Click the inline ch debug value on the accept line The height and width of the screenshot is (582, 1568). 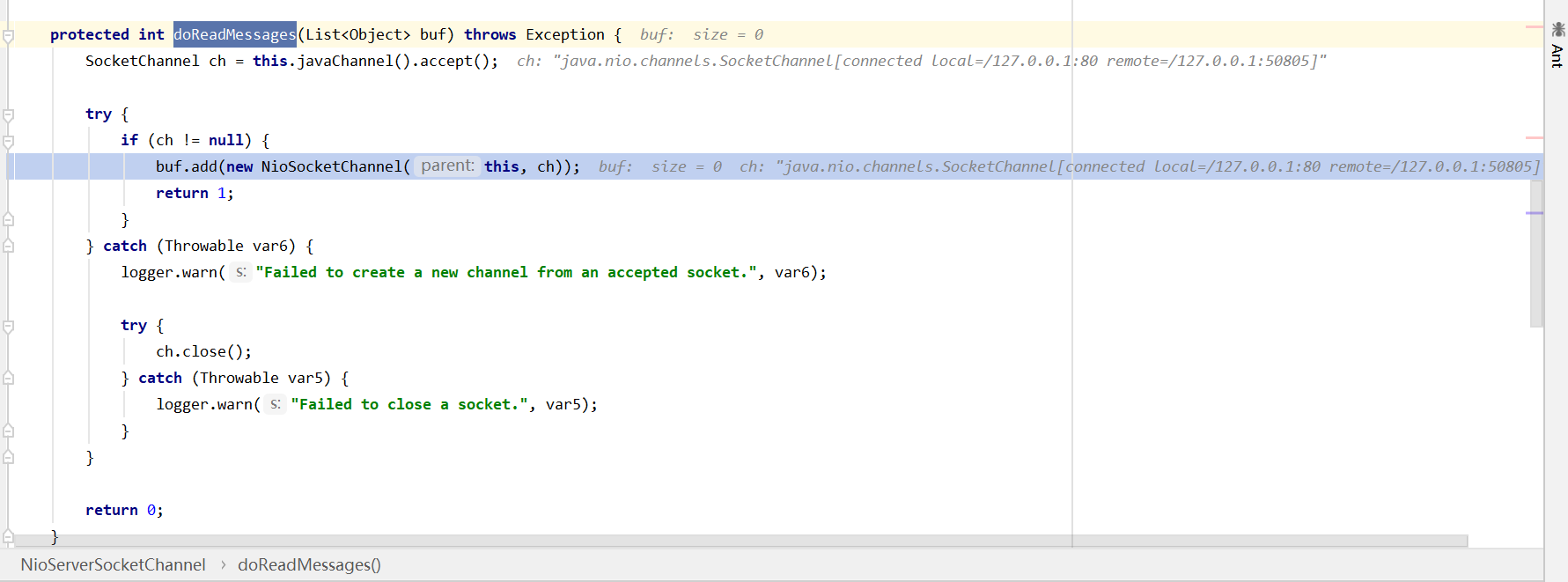[x=922, y=61]
